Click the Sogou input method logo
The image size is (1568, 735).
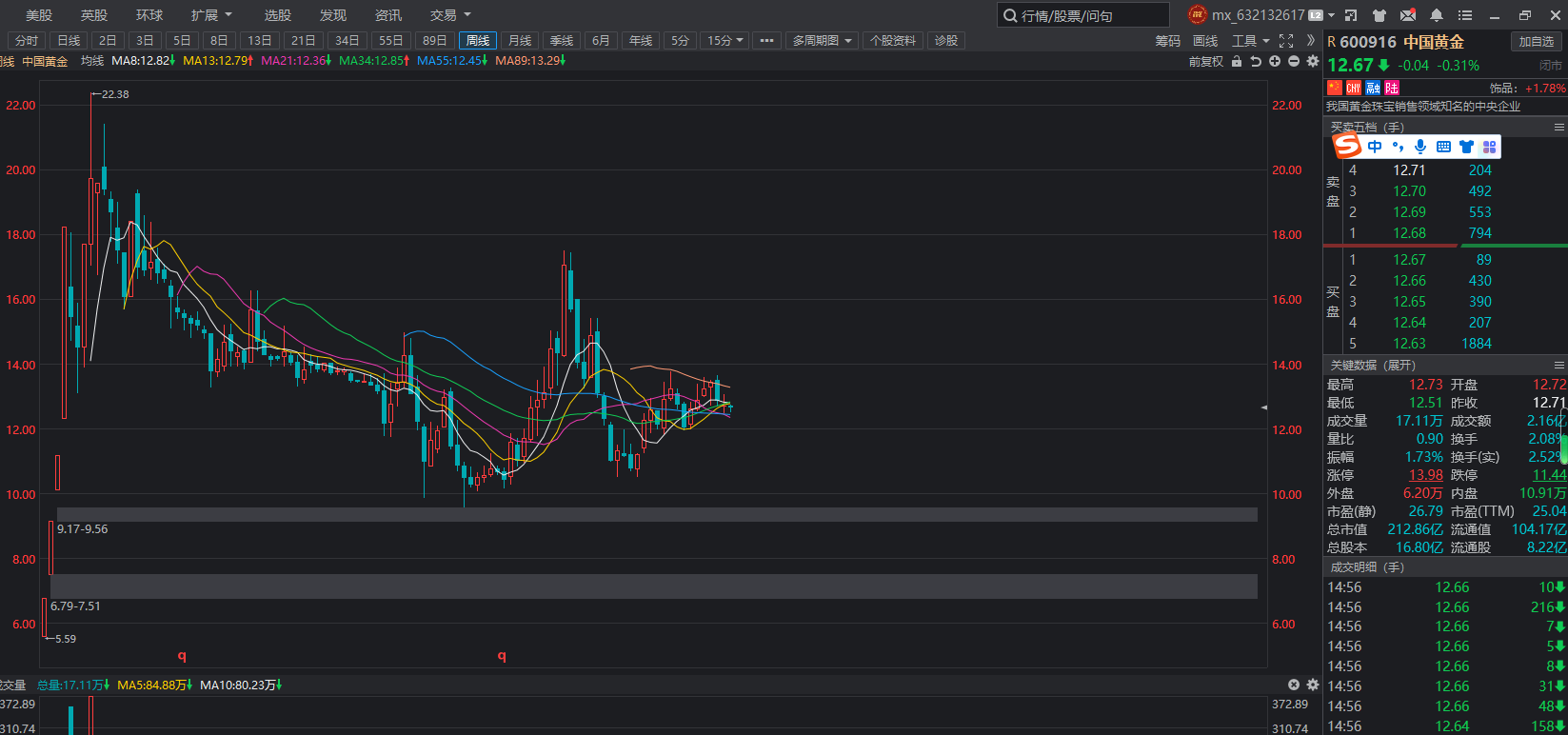click(1347, 146)
